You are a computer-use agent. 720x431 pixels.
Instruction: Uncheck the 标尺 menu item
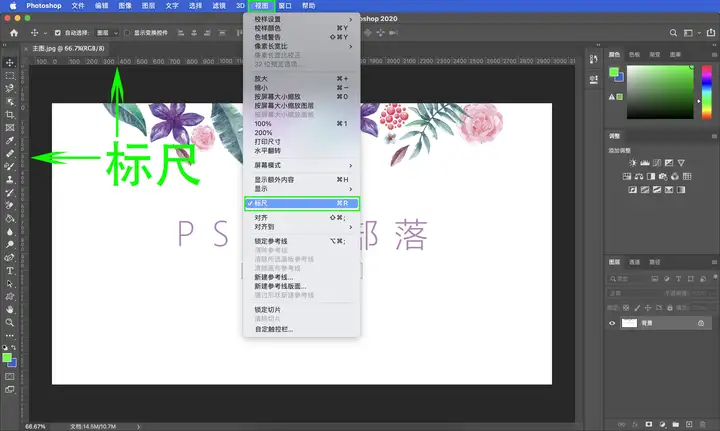[302, 203]
